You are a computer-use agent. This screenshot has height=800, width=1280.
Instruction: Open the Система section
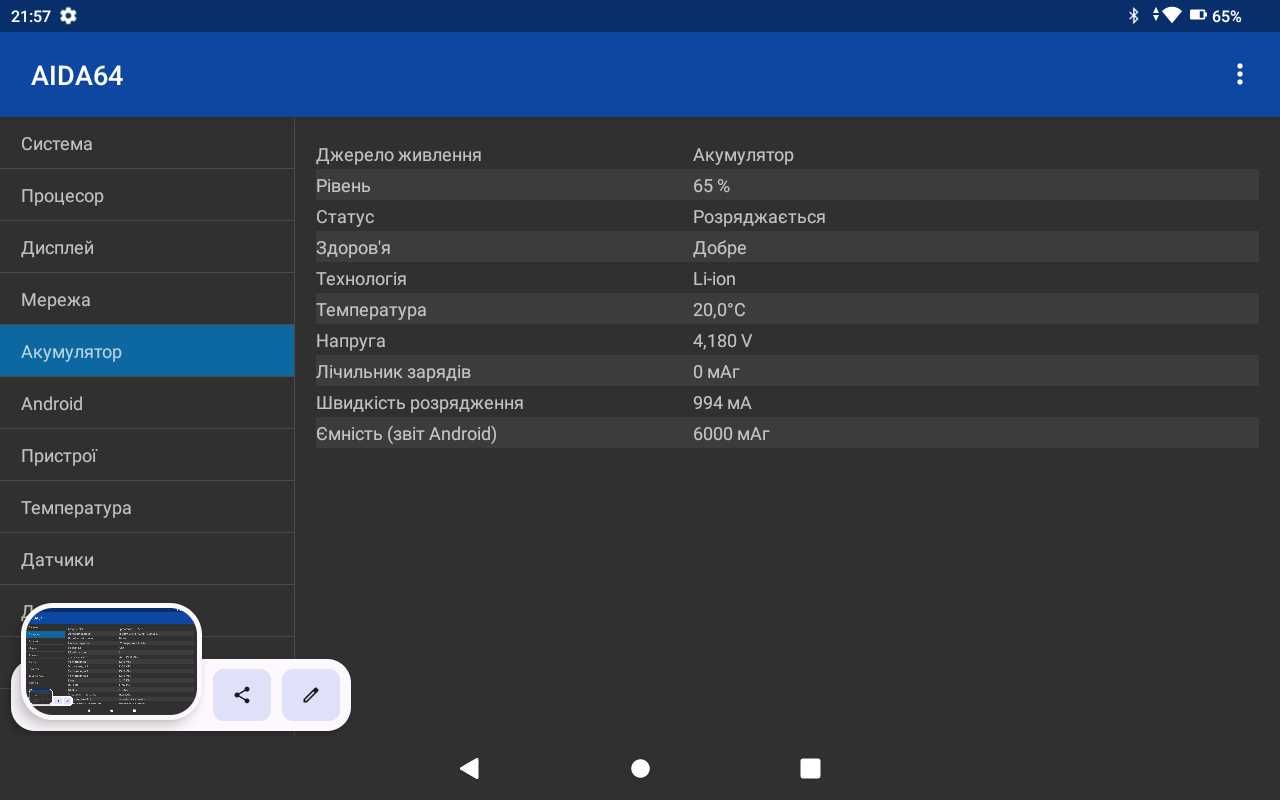[x=147, y=143]
